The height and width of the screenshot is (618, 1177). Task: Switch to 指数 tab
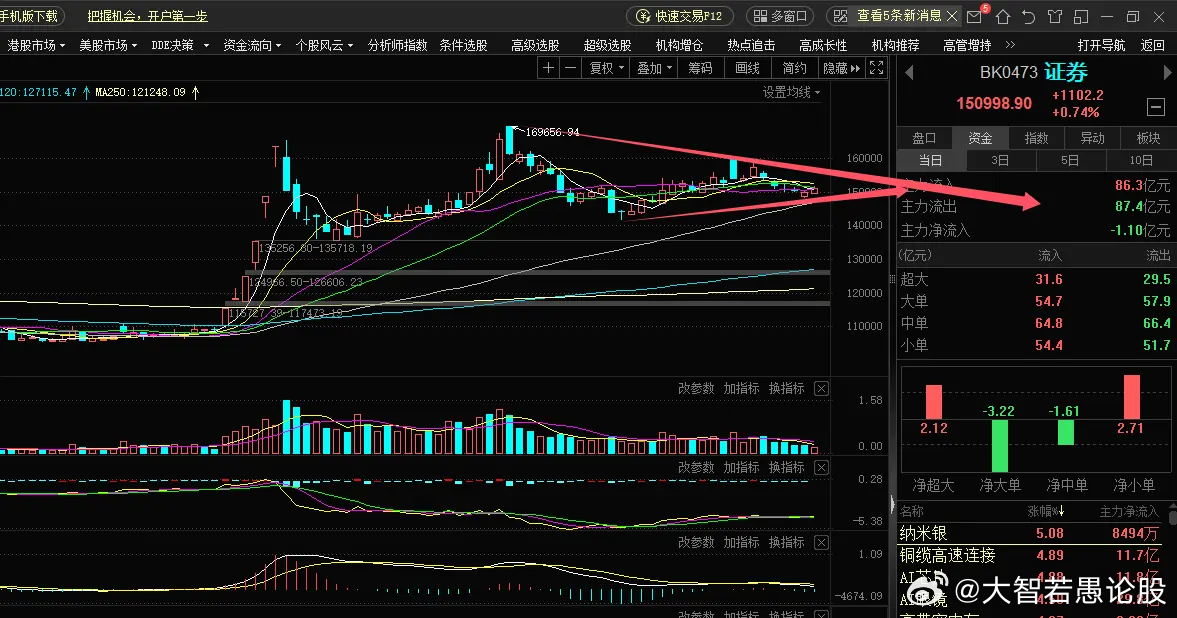tap(1036, 138)
